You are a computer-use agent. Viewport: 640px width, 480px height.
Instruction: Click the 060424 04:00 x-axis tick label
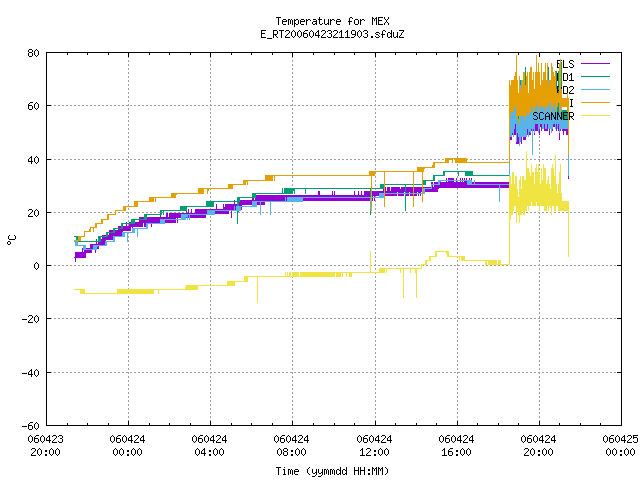[209, 446]
